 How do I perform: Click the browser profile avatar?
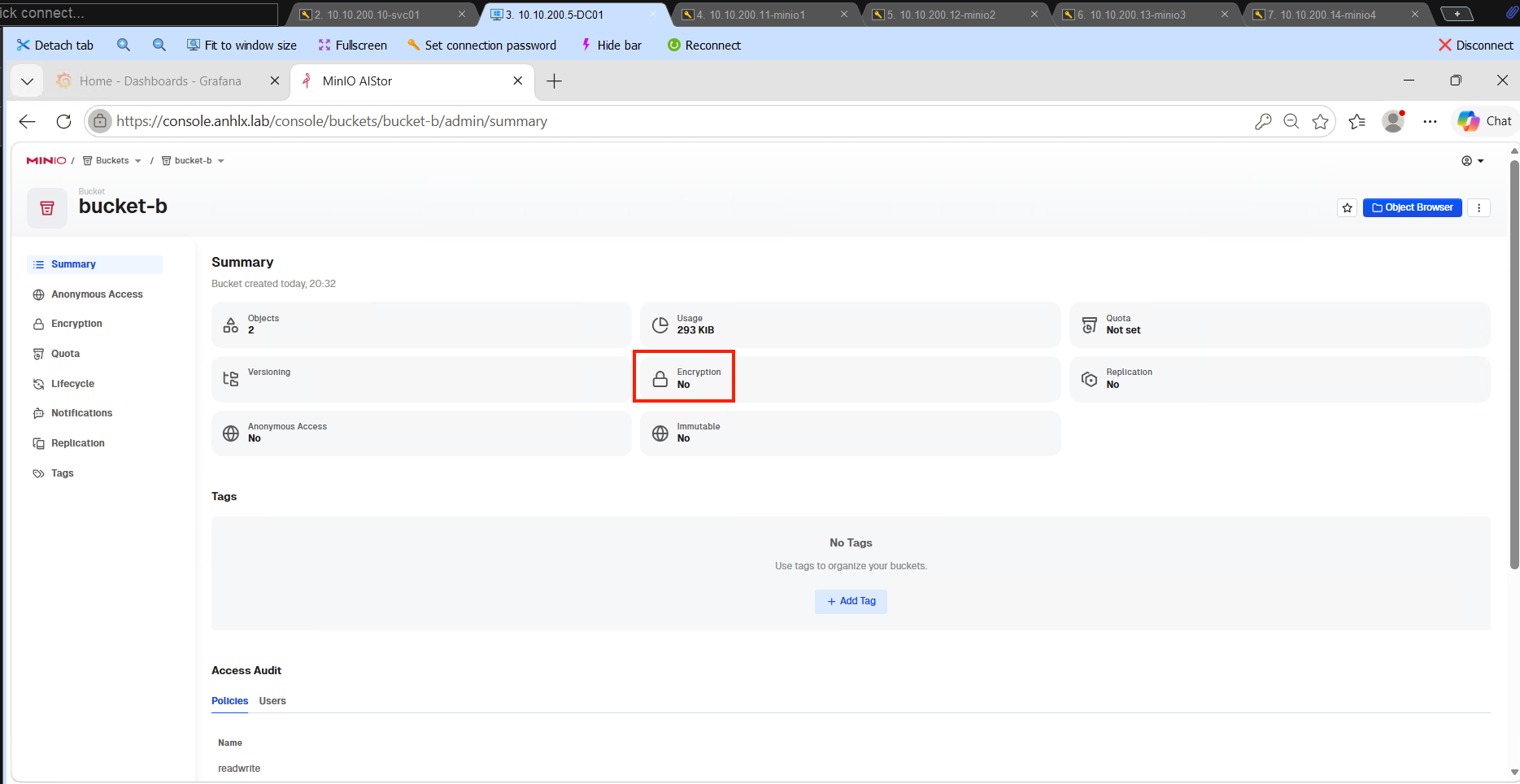(x=1394, y=121)
